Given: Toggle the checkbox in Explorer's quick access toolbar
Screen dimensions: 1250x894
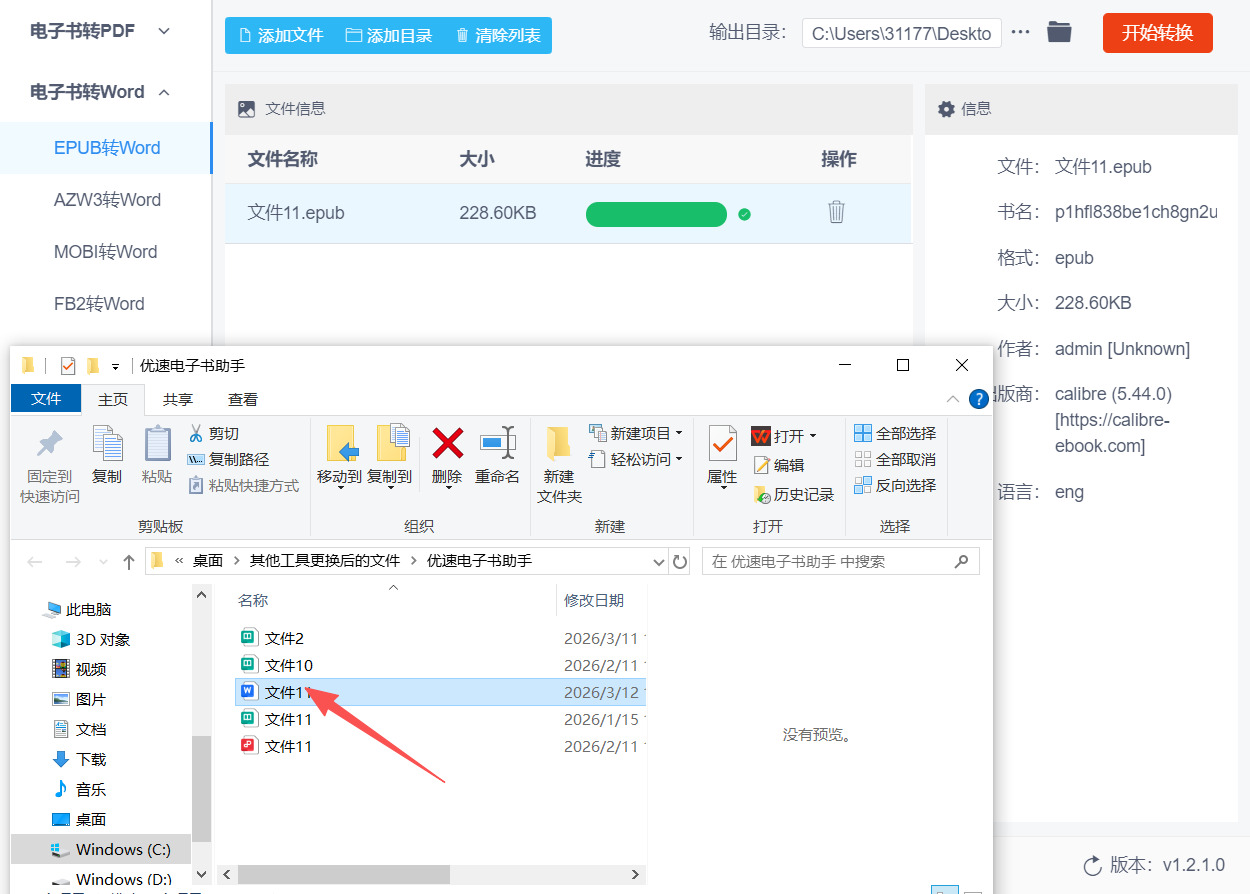Looking at the screenshot, I should coord(66,365).
